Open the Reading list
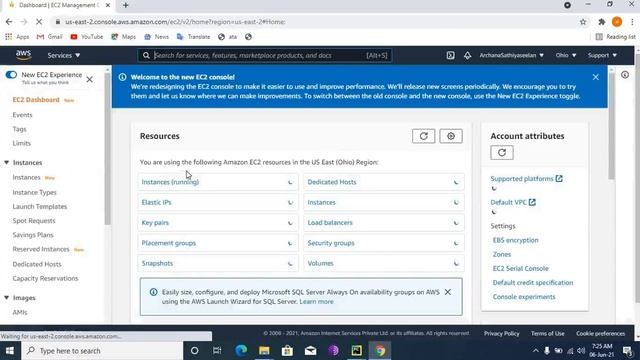The height and width of the screenshot is (360, 640). click(x=616, y=37)
